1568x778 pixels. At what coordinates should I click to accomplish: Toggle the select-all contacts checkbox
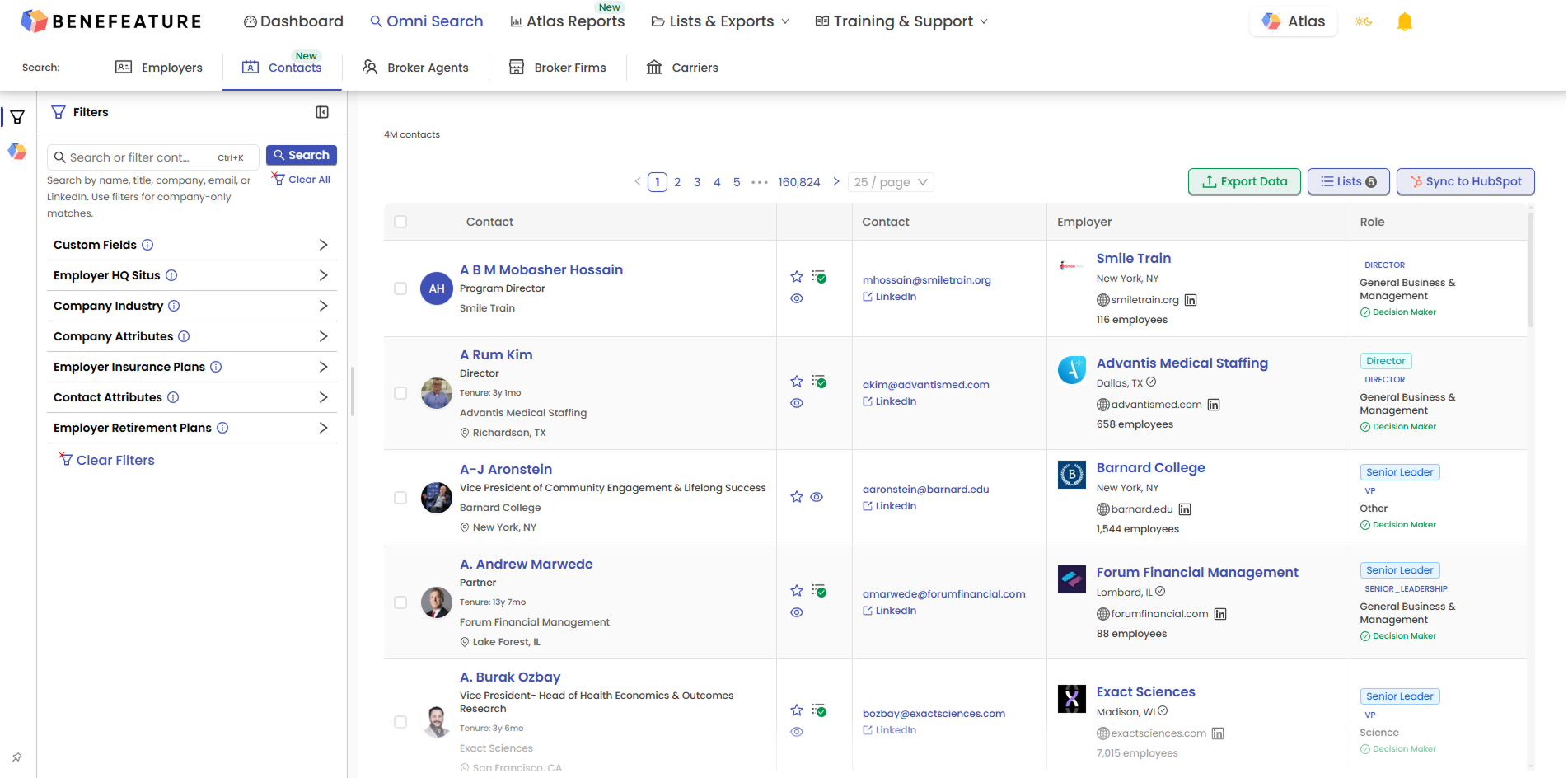[400, 222]
